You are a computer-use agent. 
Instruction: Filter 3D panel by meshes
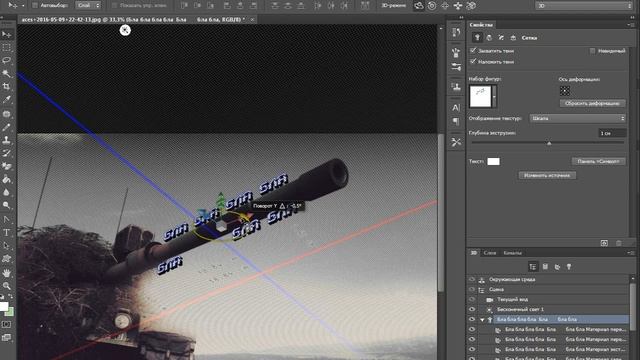545,267
